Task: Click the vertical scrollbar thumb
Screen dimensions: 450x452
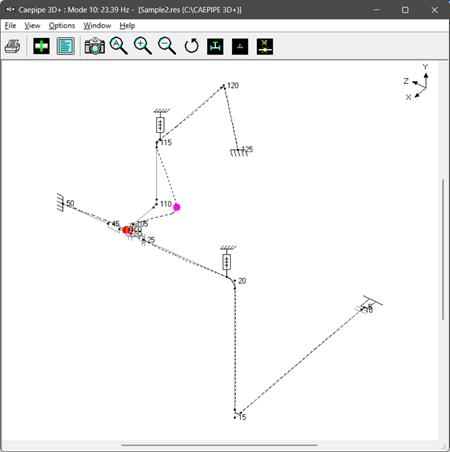Action: (443, 250)
